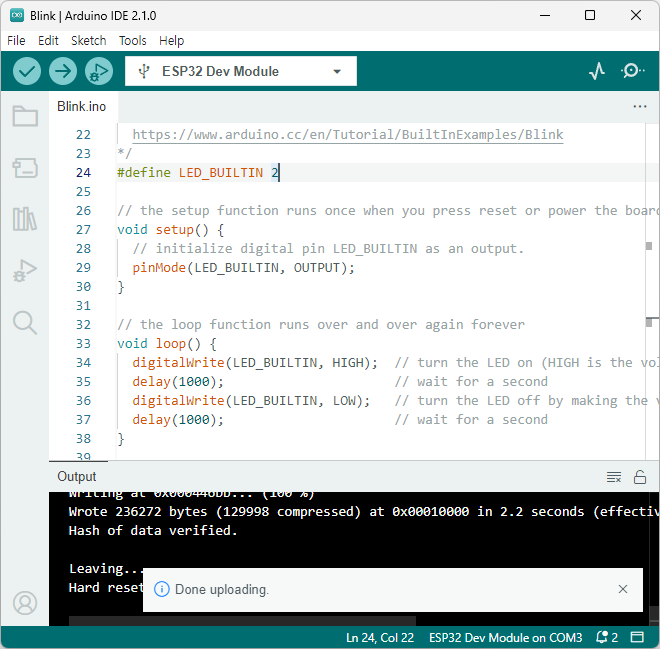Open the Tools menu
The height and width of the screenshot is (649, 660).
click(133, 40)
